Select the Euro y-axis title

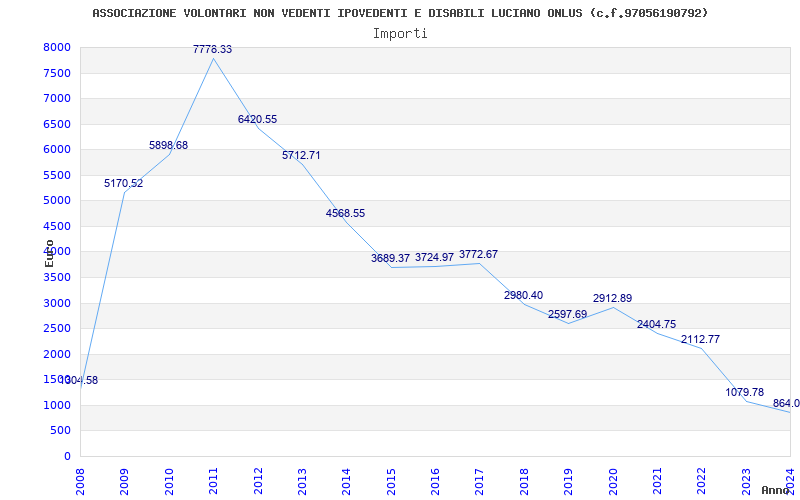[x=49, y=253]
